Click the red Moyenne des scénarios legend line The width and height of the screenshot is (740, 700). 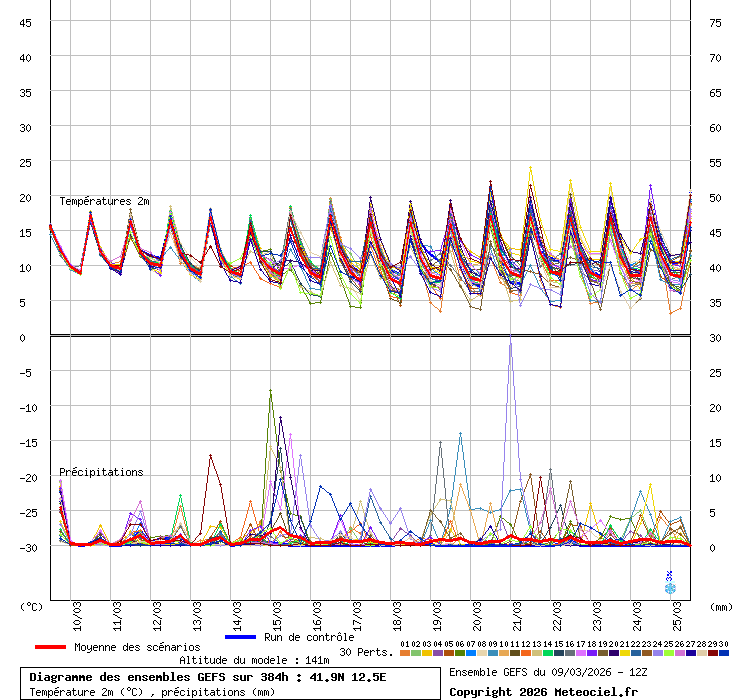[50, 647]
